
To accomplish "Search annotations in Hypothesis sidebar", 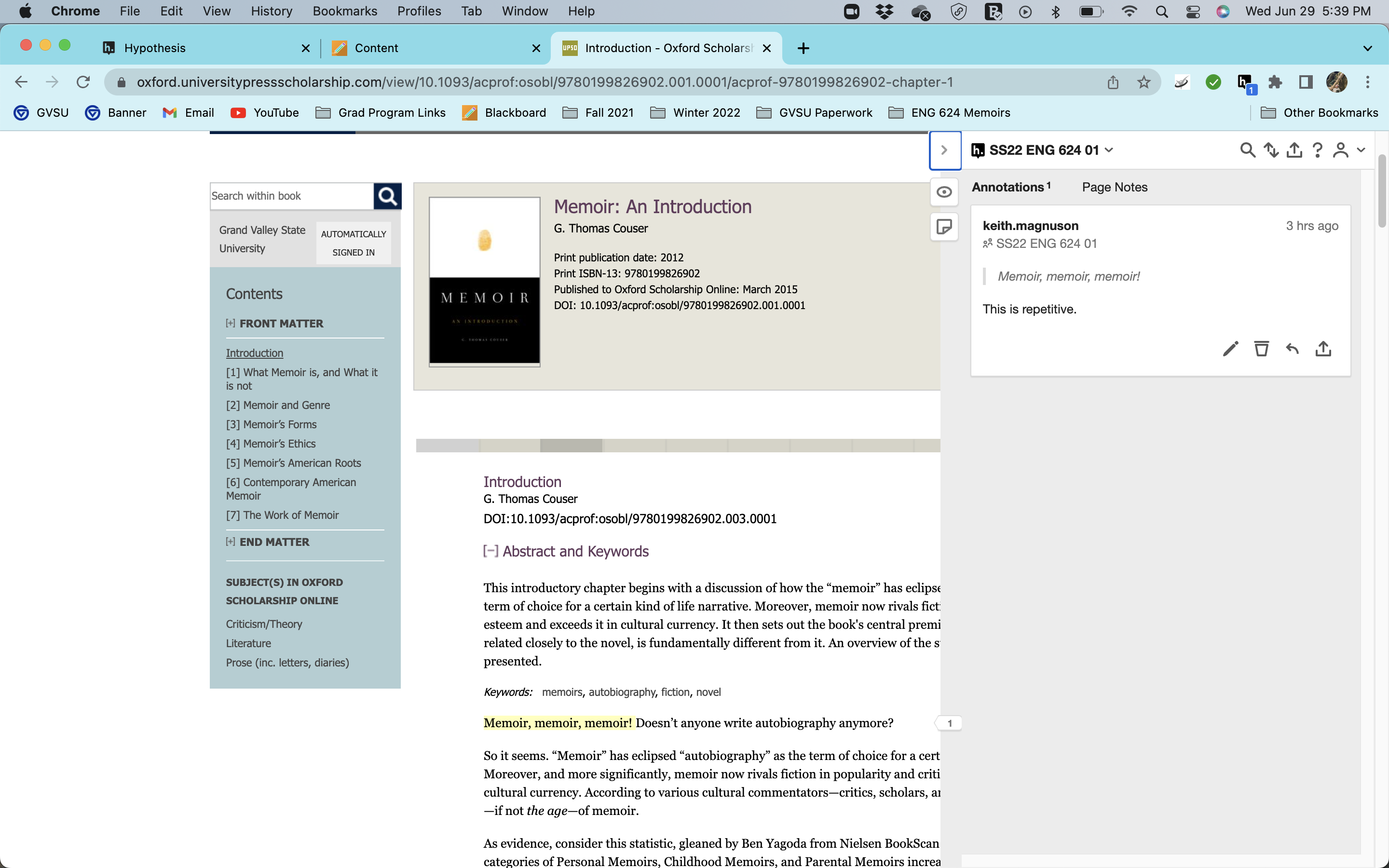I will pyautogui.click(x=1247, y=150).
